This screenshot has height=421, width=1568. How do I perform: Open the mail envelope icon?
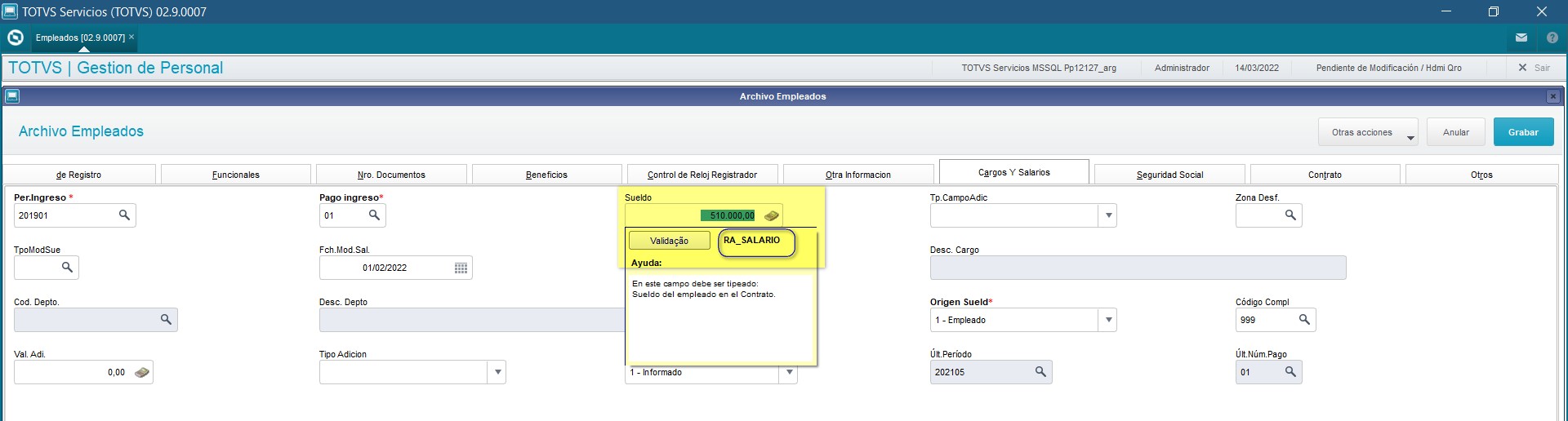point(1521,38)
